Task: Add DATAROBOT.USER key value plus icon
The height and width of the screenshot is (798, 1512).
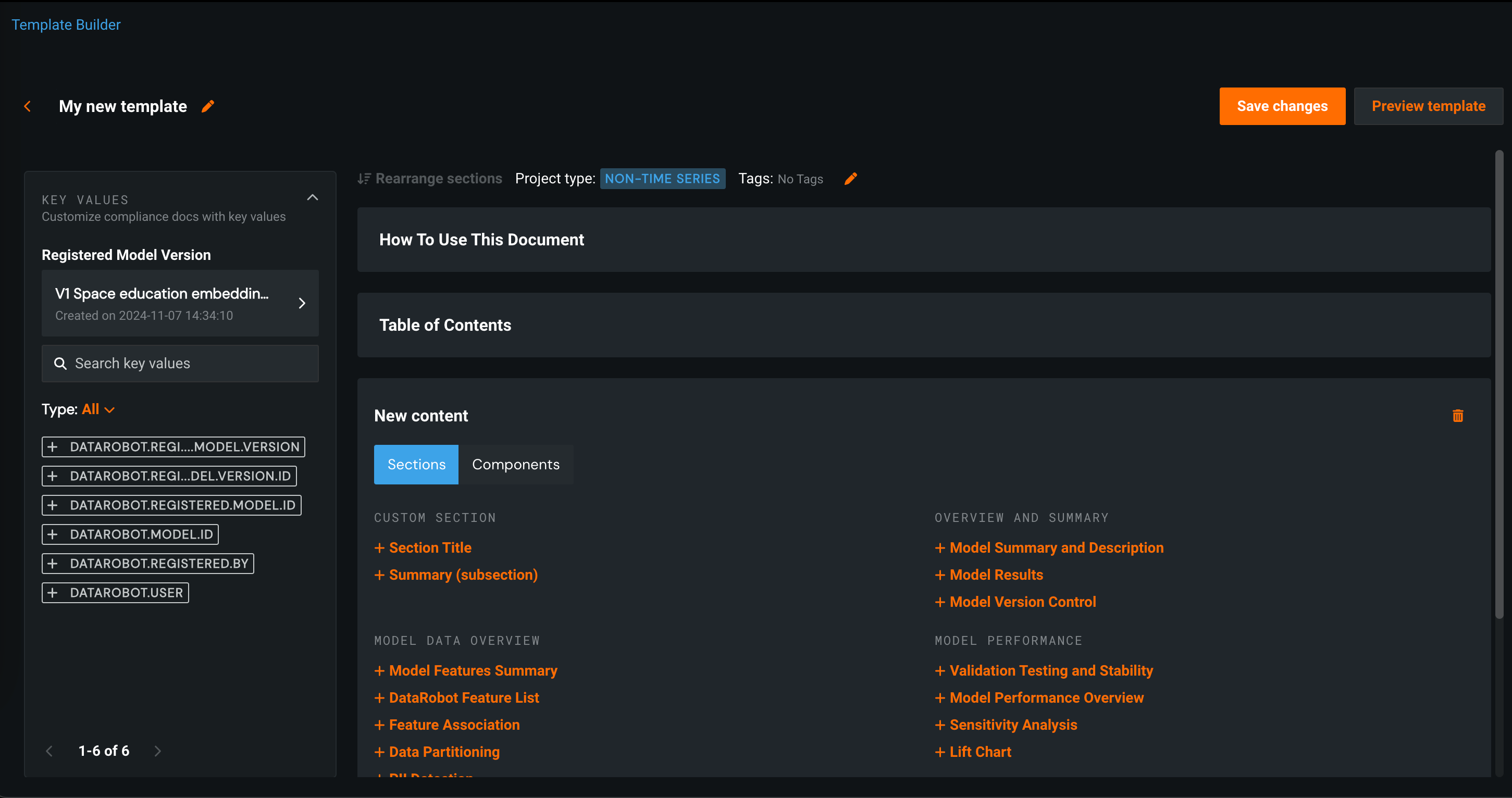Action: (53, 593)
